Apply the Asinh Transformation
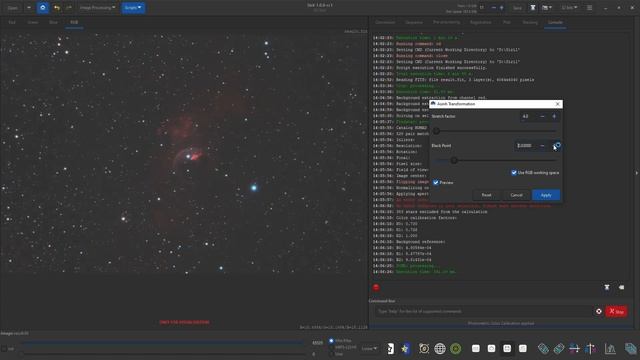The height and width of the screenshot is (360, 640). pos(546,195)
